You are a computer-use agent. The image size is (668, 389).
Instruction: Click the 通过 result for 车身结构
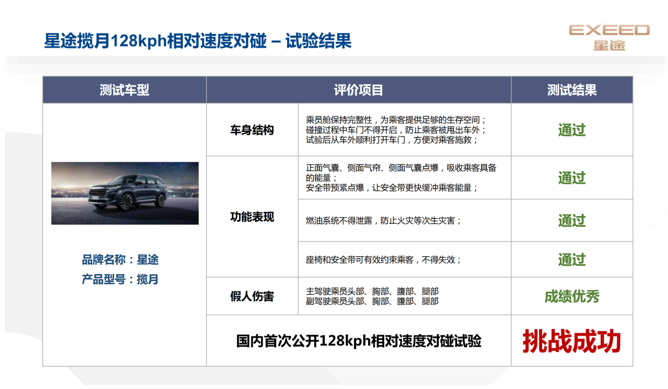point(572,130)
